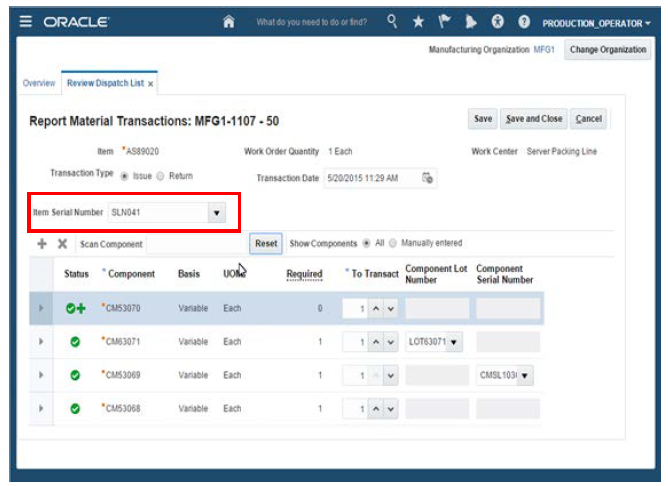Delete component row with X icon
Image resolution: width=668 pixels, height=486 pixels.
coord(62,244)
